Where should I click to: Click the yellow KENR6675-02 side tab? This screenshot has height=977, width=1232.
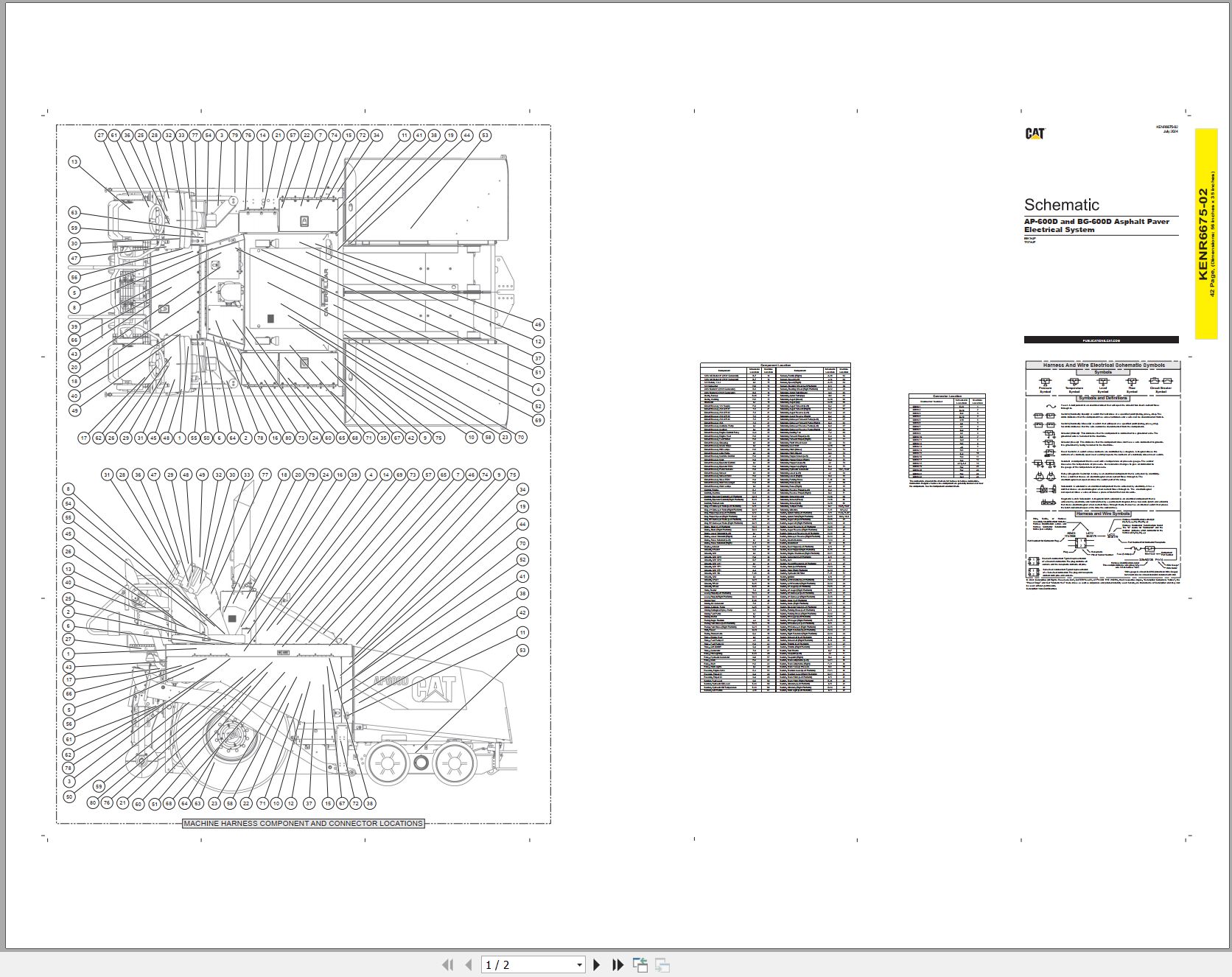(1205, 234)
